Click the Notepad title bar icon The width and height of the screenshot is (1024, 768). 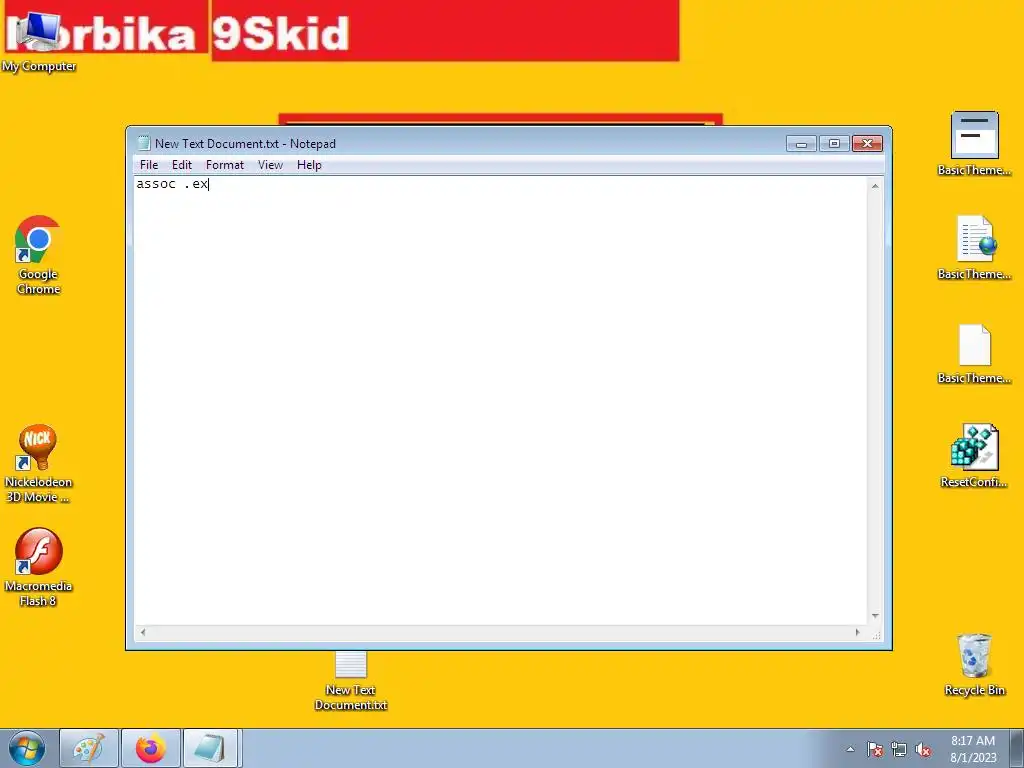click(x=143, y=143)
